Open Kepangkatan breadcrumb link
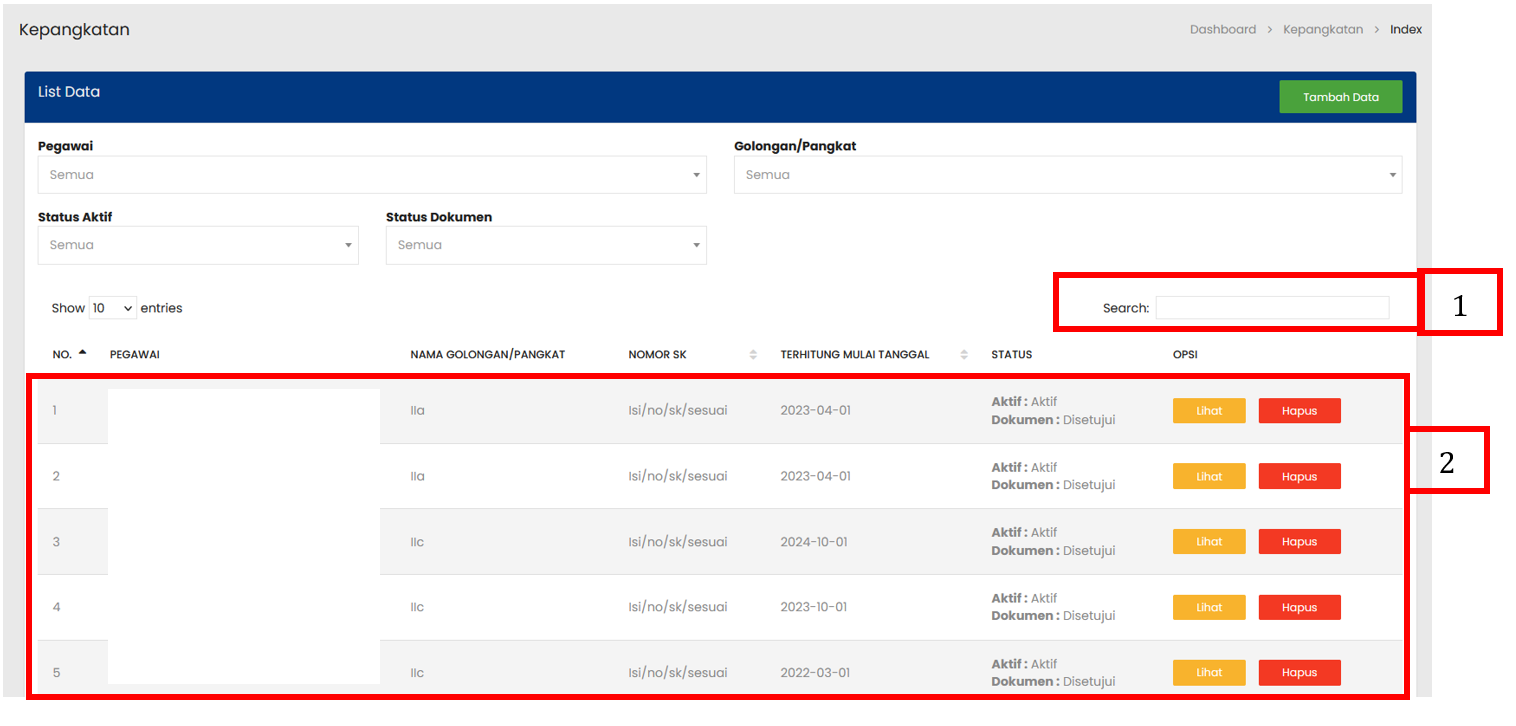Image resolution: width=1516 pixels, height=726 pixels. 1324,30
